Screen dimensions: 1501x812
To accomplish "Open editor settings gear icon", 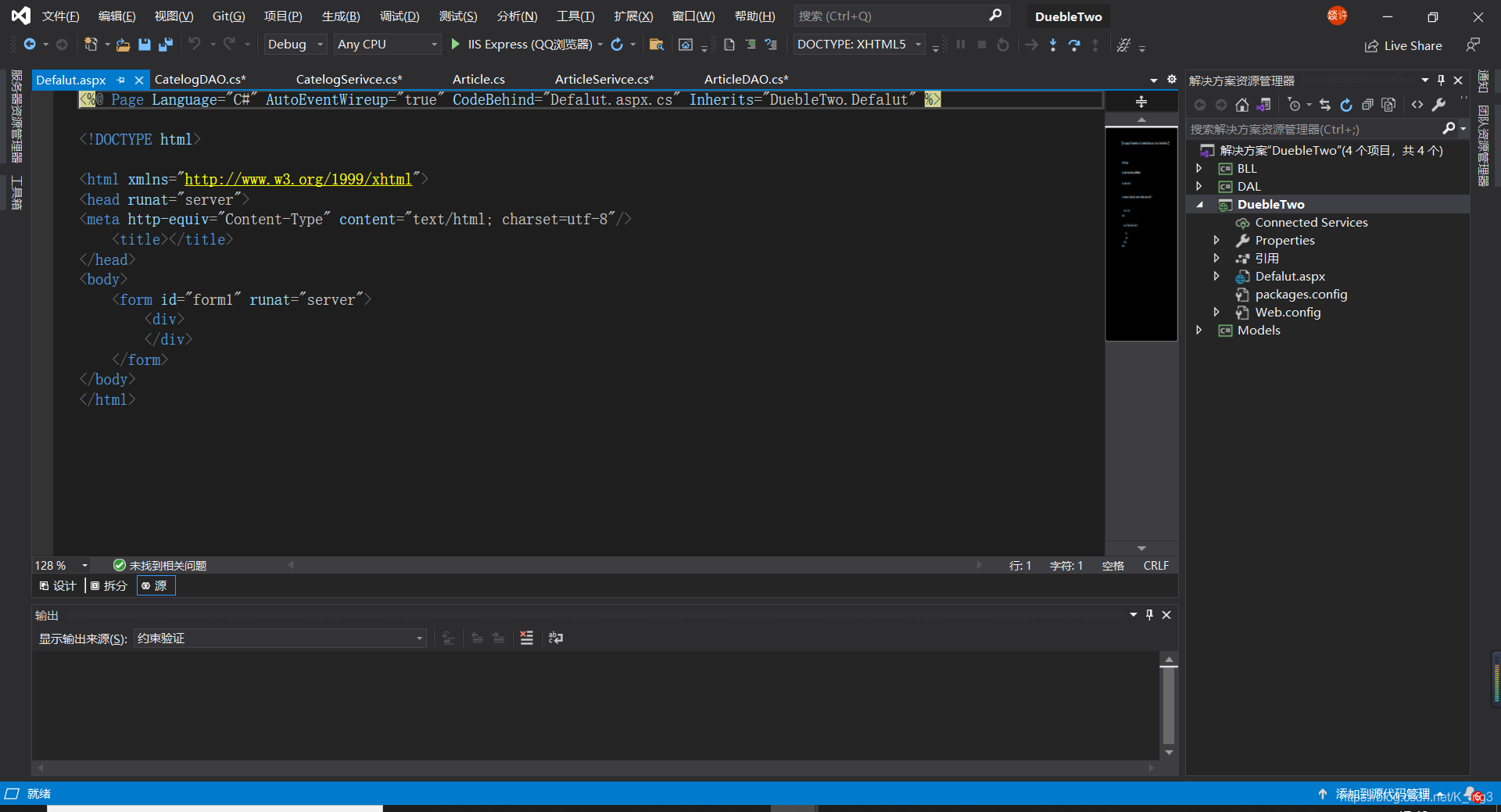I will (x=1172, y=79).
